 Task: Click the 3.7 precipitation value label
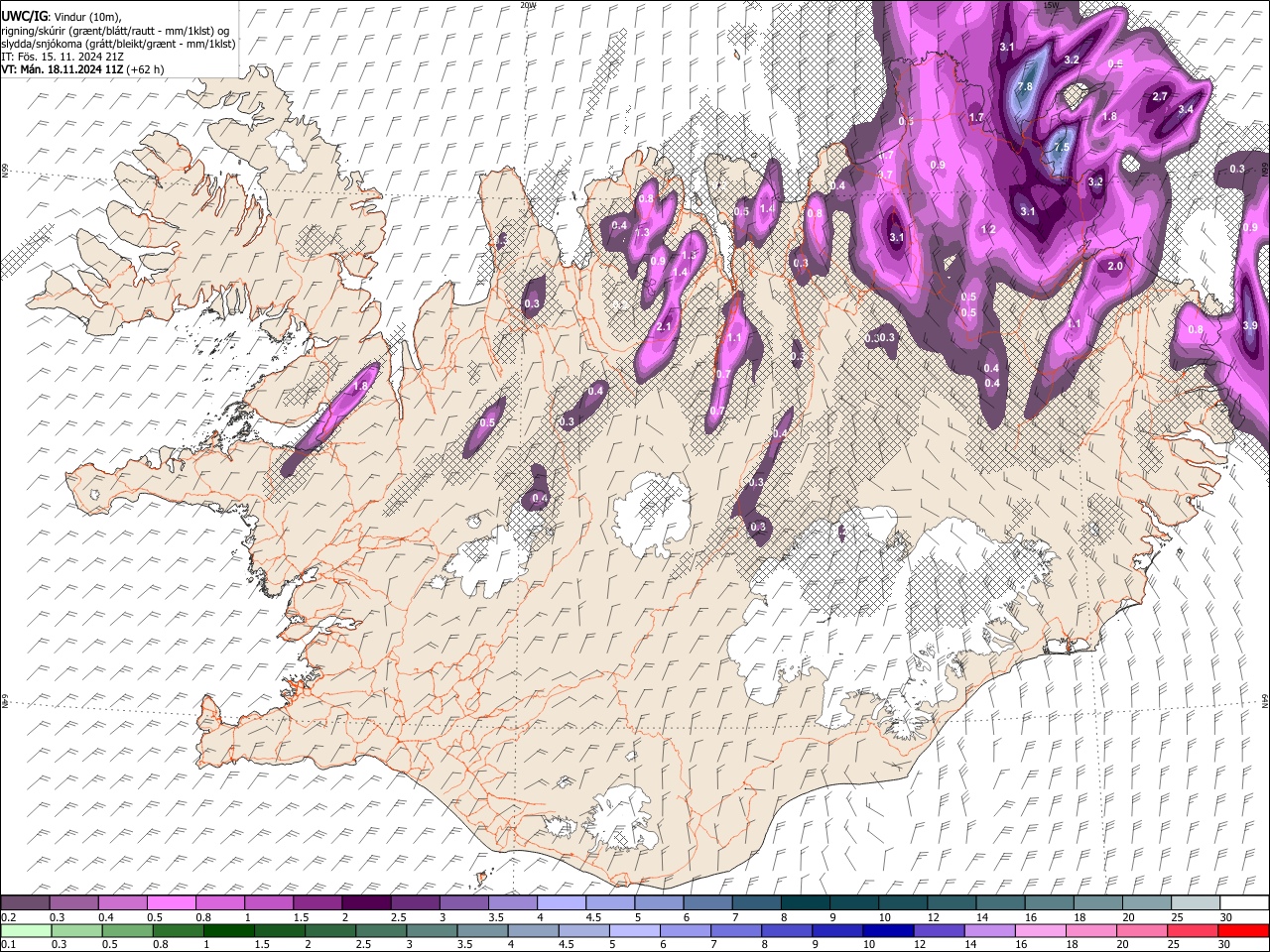(x=886, y=175)
